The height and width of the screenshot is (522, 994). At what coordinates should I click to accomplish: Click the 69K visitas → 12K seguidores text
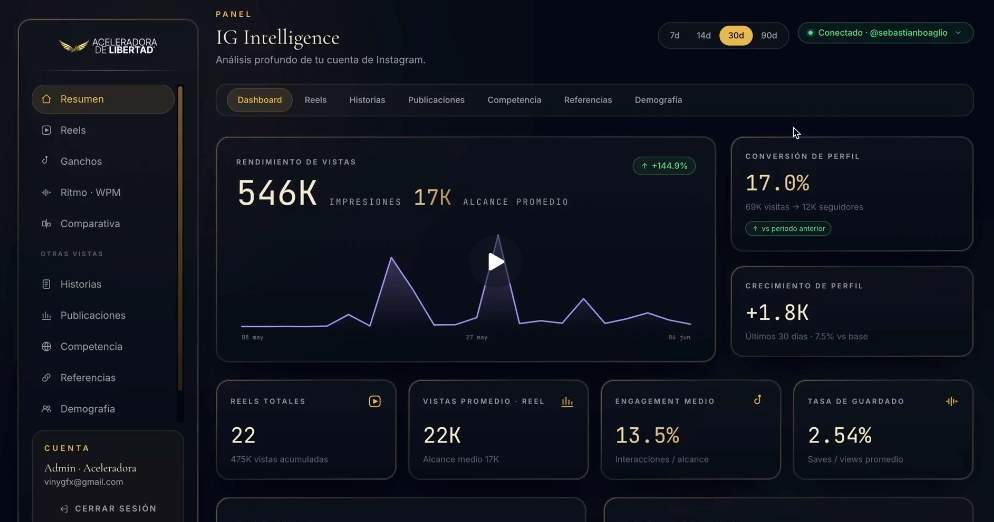tap(804, 207)
